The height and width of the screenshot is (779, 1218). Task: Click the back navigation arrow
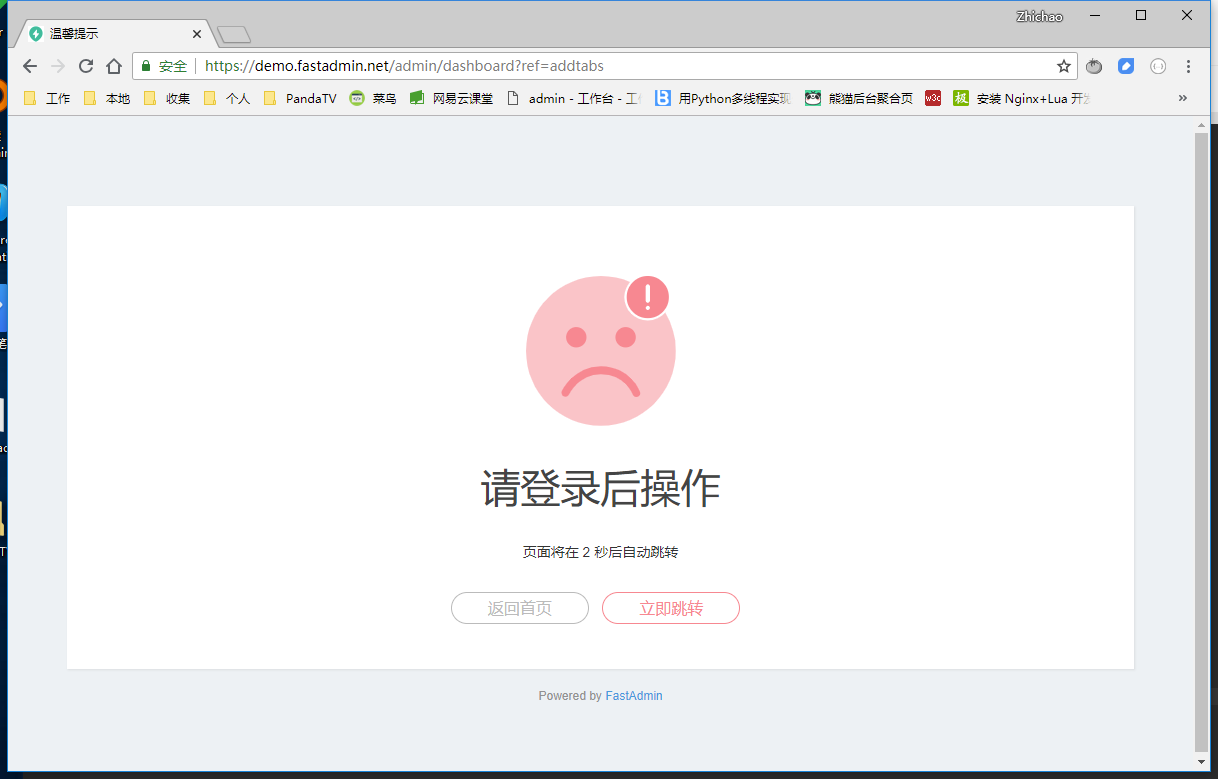(x=29, y=66)
